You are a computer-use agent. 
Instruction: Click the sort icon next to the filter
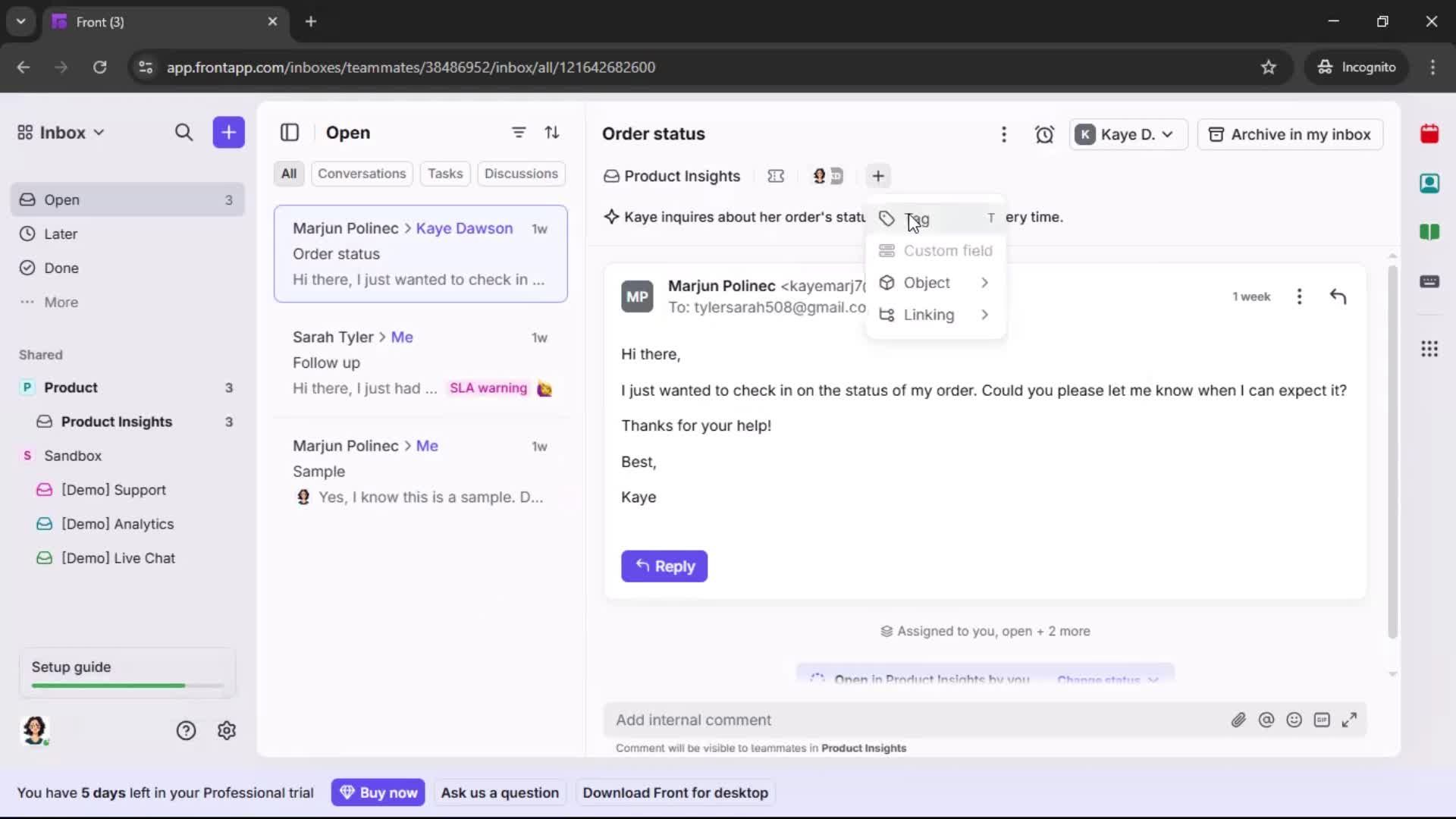pyautogui.click(x=553, y=133)
